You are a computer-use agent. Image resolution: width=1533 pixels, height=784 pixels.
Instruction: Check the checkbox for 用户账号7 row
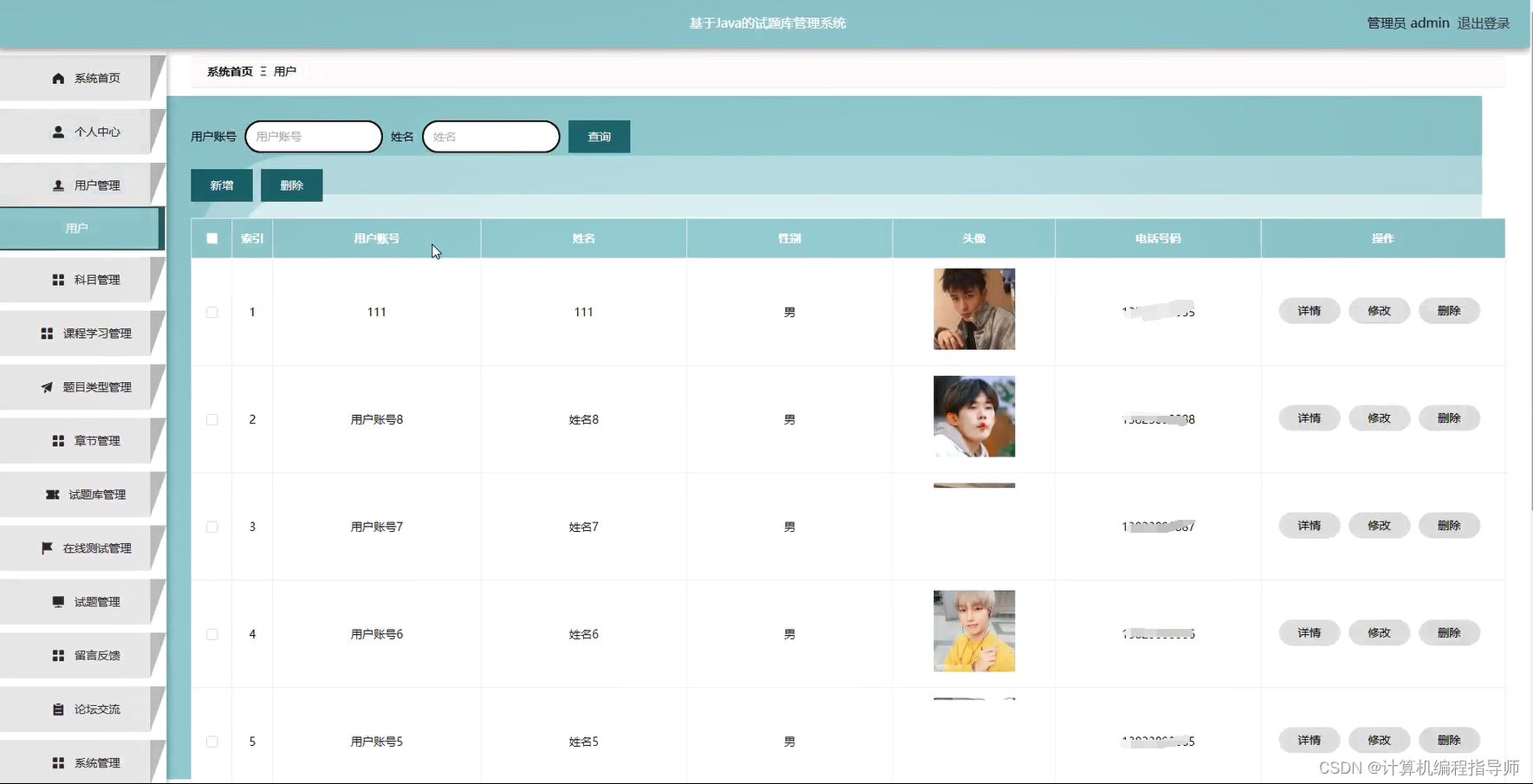coord(212,527)
